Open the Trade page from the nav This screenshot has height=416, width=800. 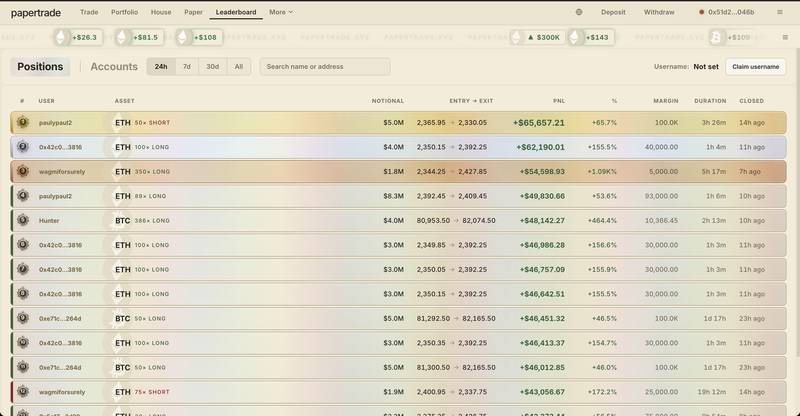pos(89,12)
